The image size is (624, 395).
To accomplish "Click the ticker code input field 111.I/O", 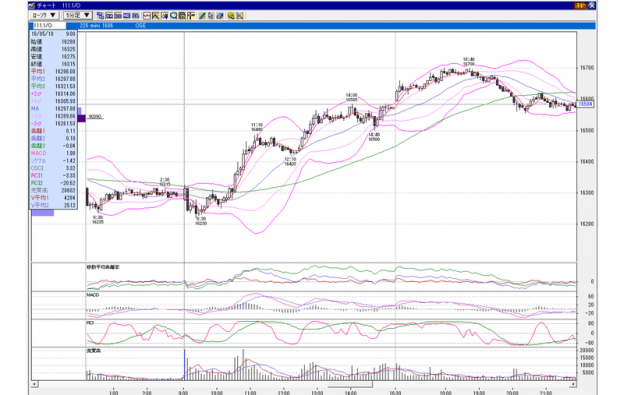I will [x=49, y=25].
